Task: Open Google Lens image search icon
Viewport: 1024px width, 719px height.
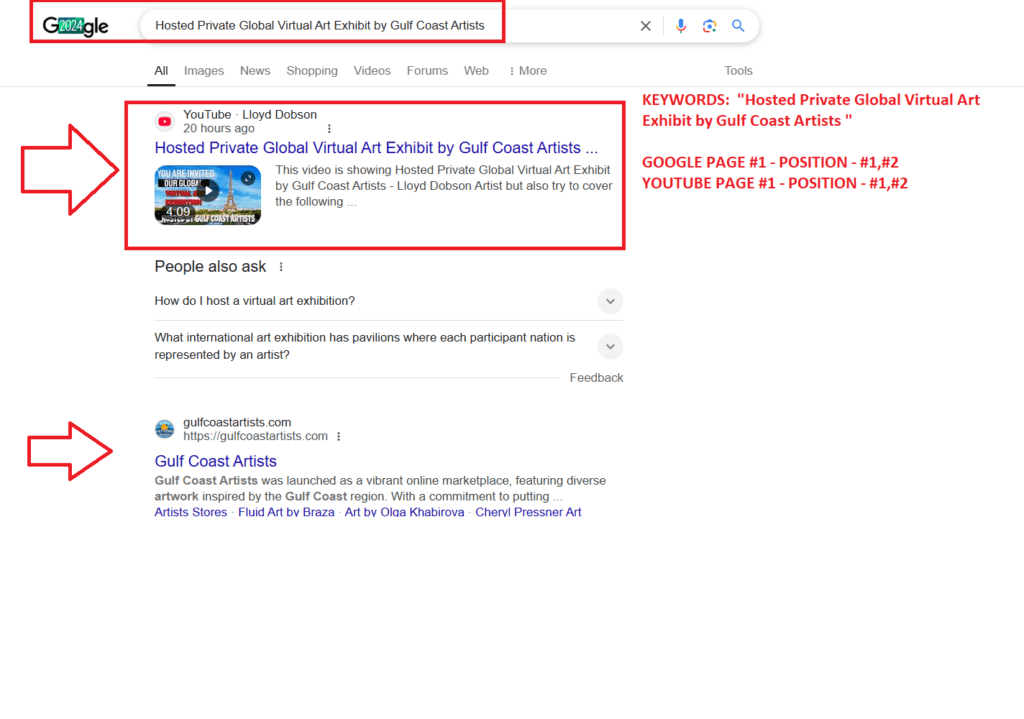Action: point(709,26)
